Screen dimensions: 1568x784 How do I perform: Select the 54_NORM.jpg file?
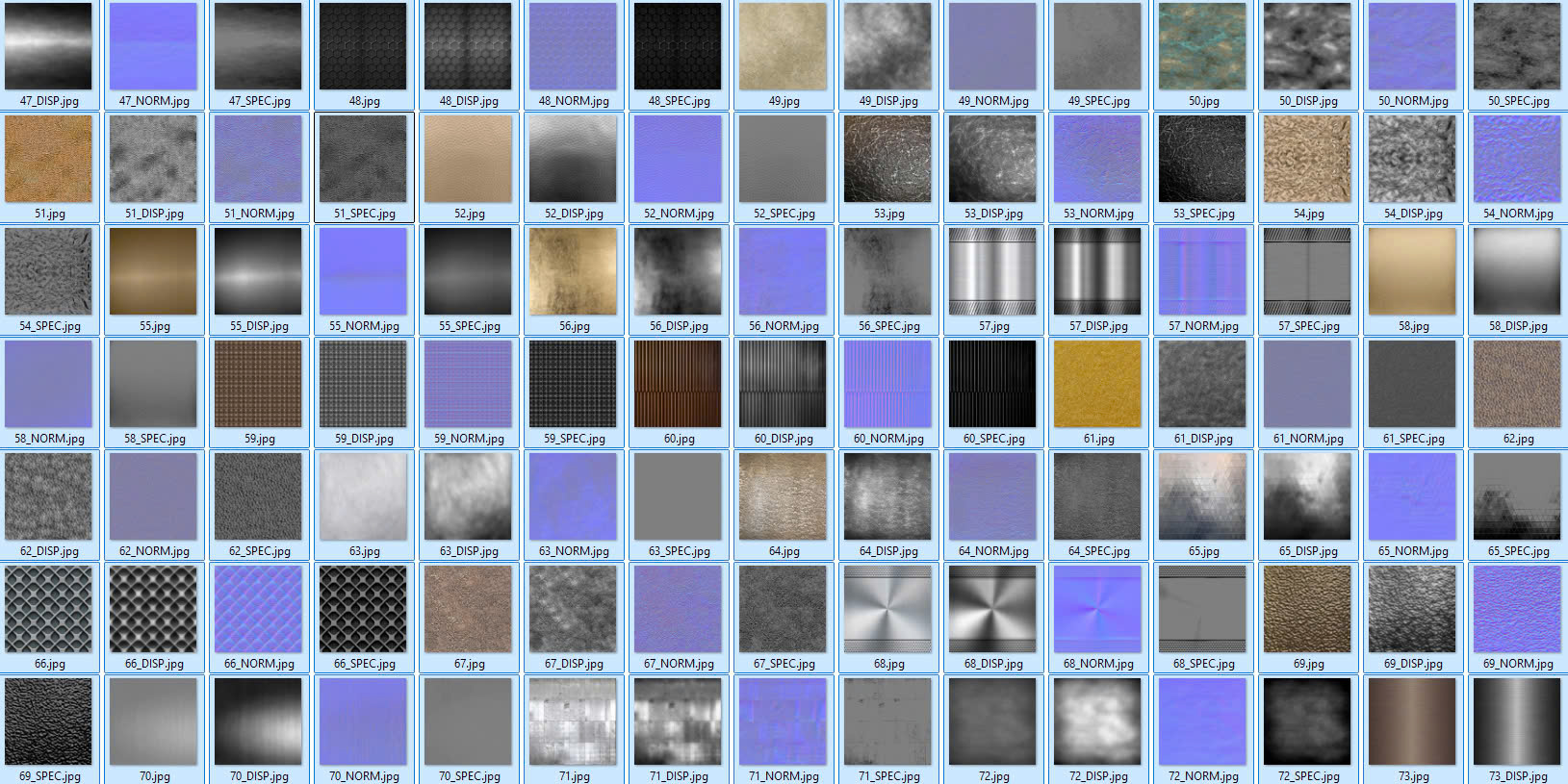[1517, 159]
